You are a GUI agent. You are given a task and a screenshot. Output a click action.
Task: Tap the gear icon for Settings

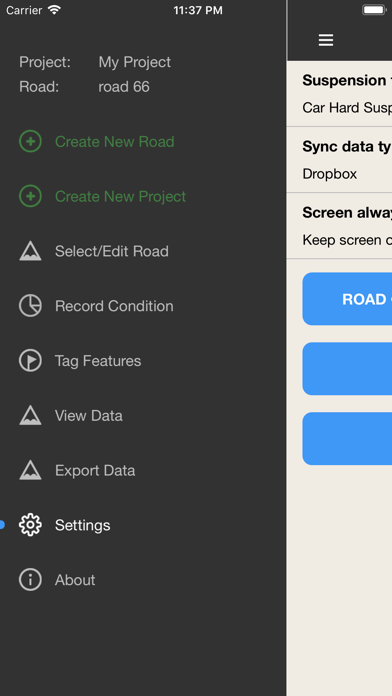[x=30, y=525]
